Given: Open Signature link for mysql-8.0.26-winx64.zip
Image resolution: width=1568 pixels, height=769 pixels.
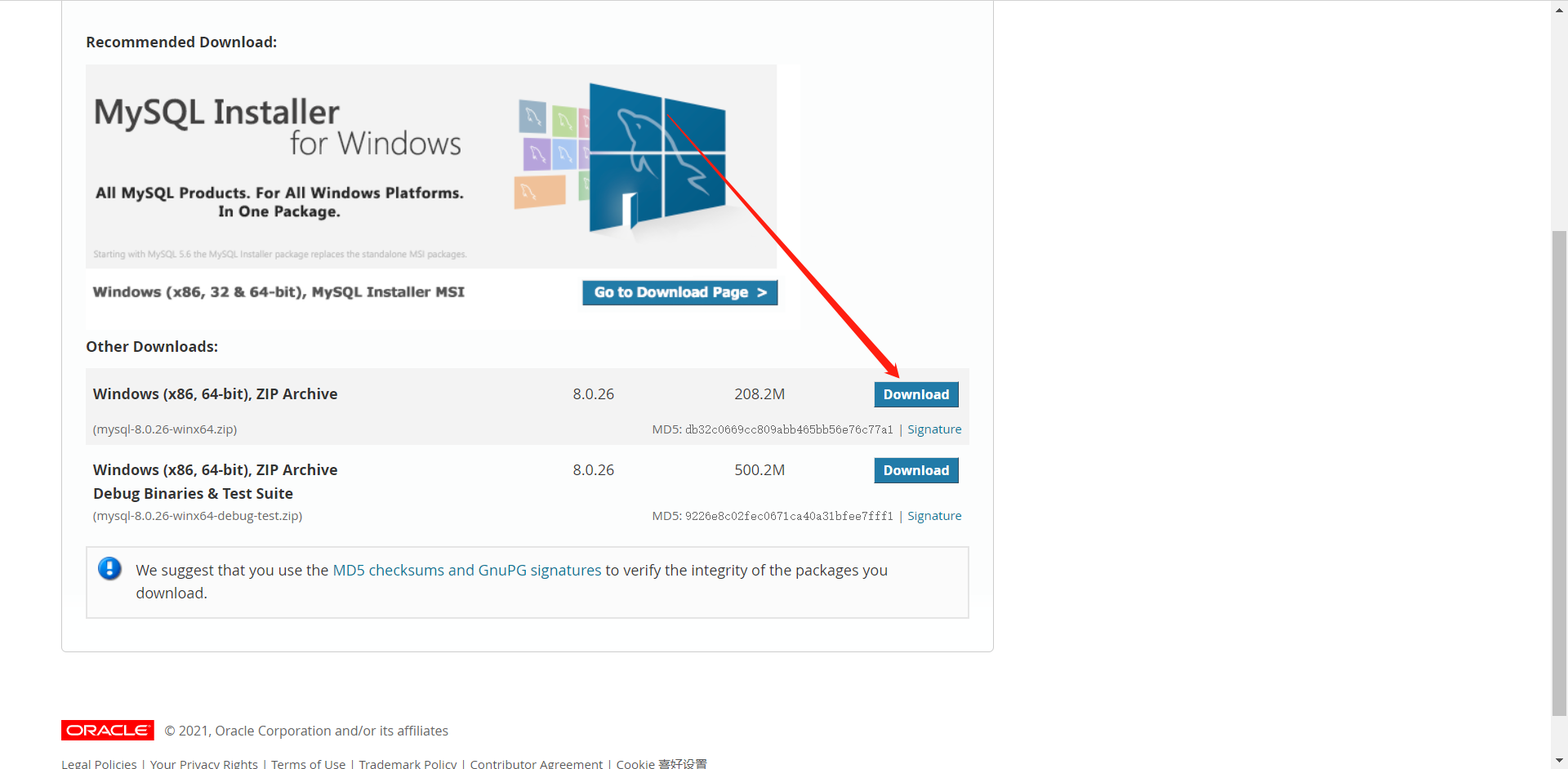Looking at the screenshot, I should point(934,429).
